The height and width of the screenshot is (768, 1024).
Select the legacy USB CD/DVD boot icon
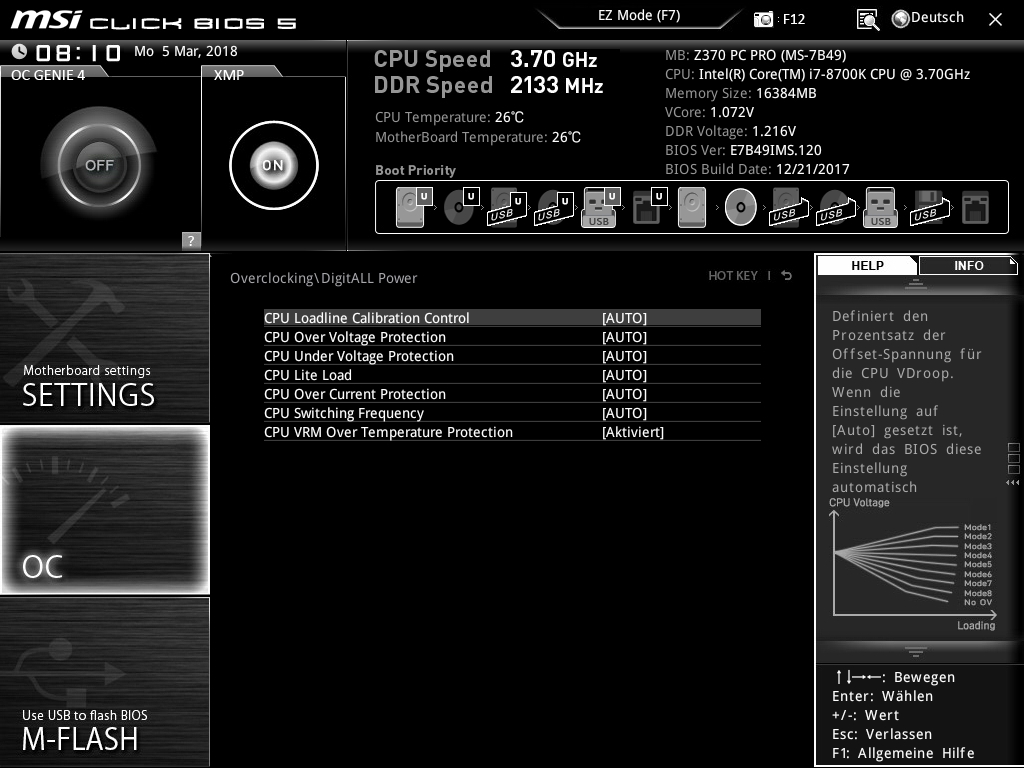pyautogui.click(x=836, y=207)
